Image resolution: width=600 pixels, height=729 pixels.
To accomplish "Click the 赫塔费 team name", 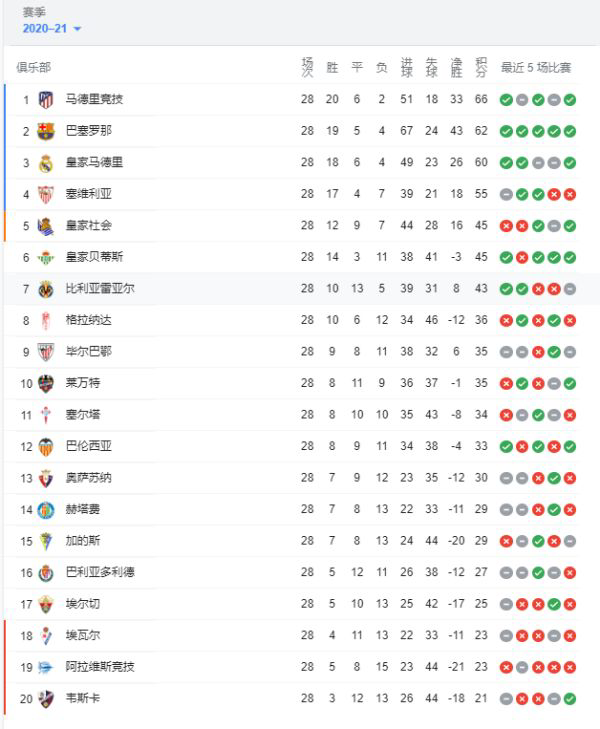I will tap(82, 510).
